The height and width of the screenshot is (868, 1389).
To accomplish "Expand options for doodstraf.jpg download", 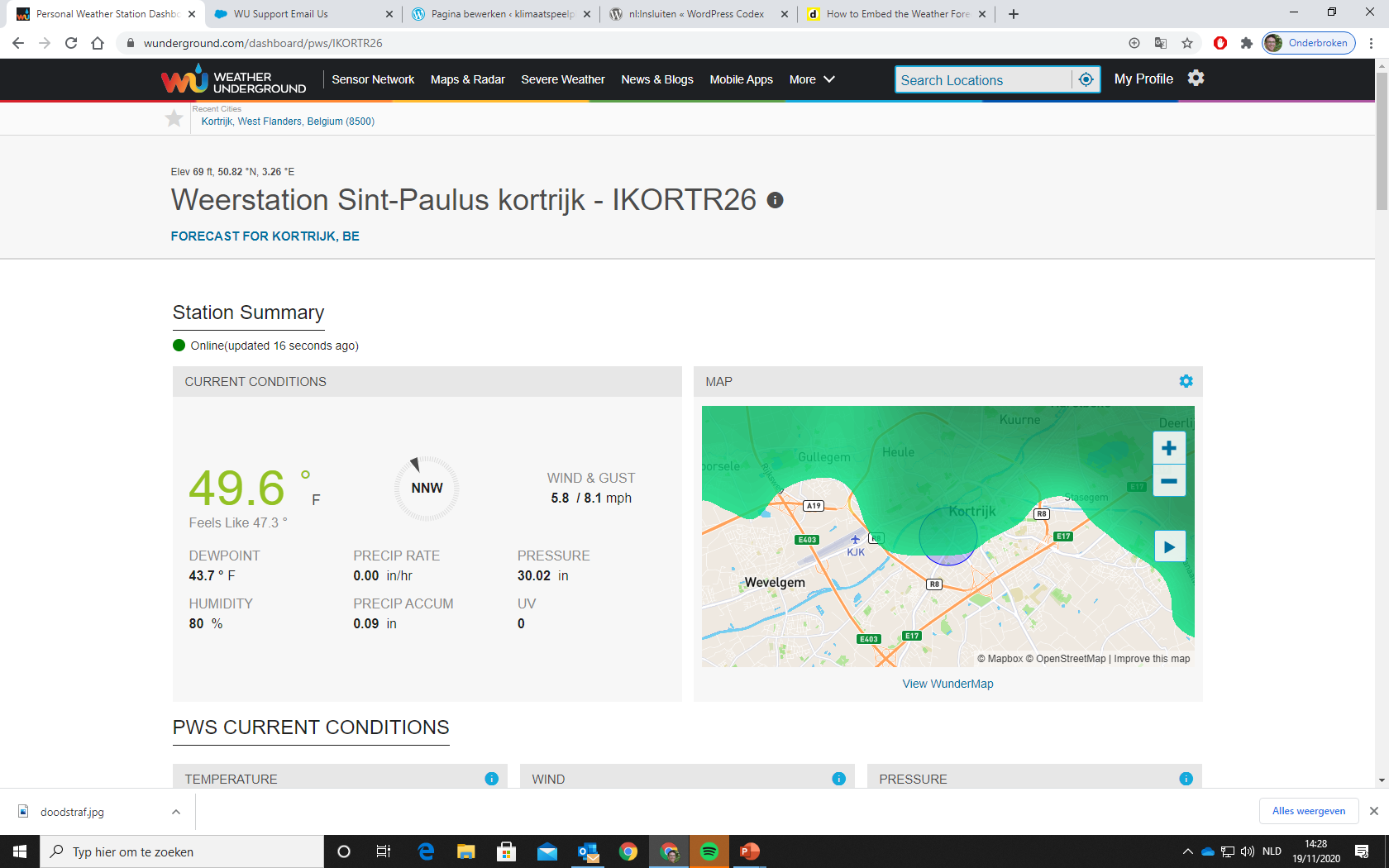I will 176,812.
